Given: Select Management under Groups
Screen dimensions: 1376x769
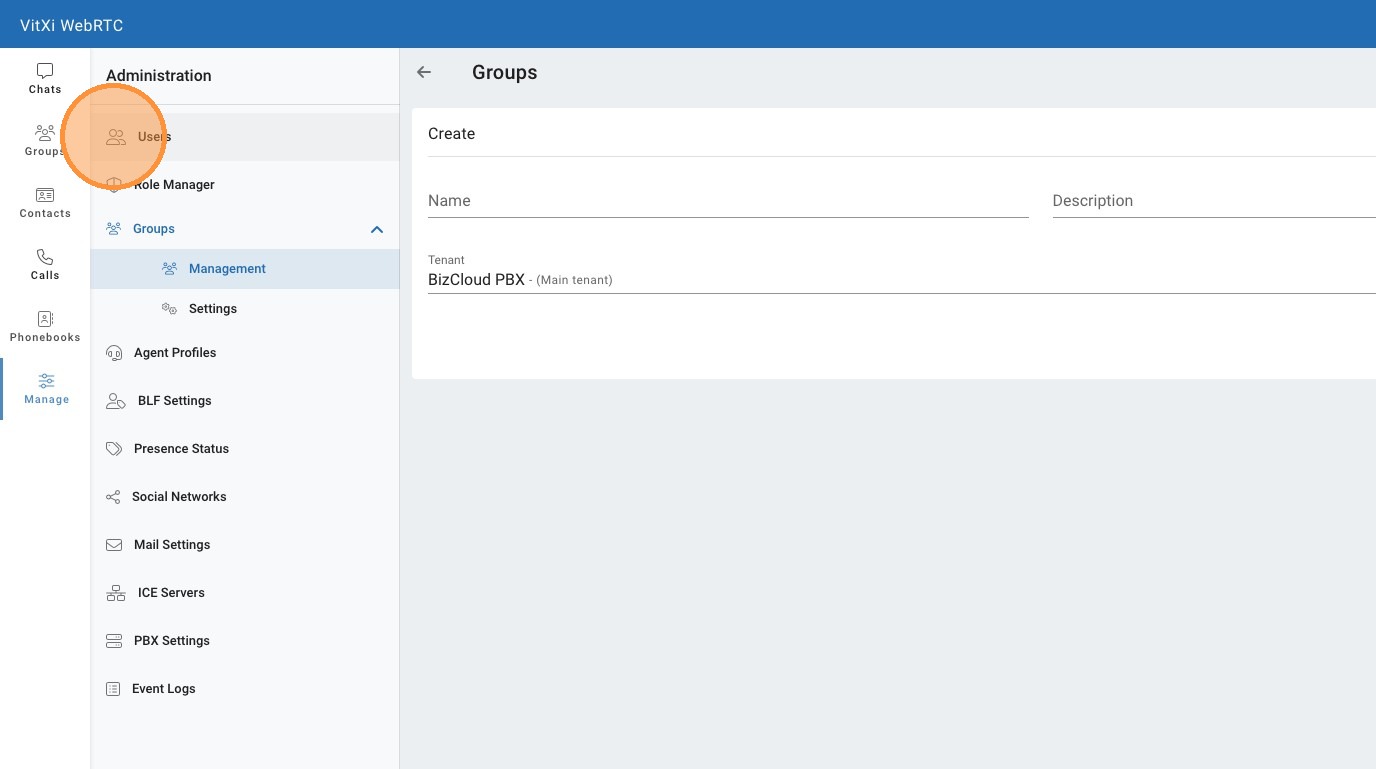Looking at the screenshot, I should 227,269.
